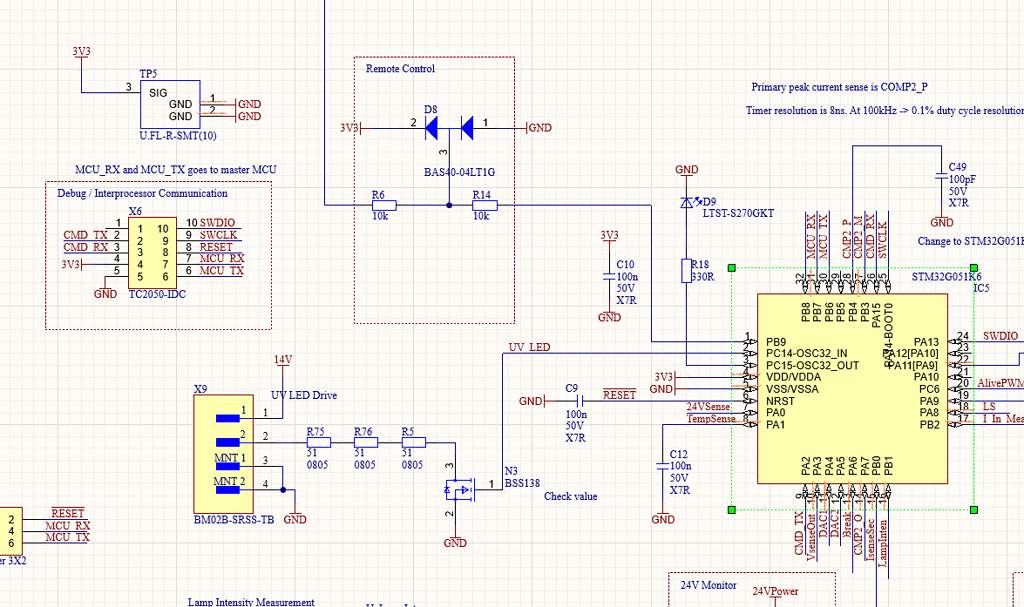This screenshot has width=1024, height=607.
Task: Click the NRST pin name on IC5
Action: [x=780, y=401]
